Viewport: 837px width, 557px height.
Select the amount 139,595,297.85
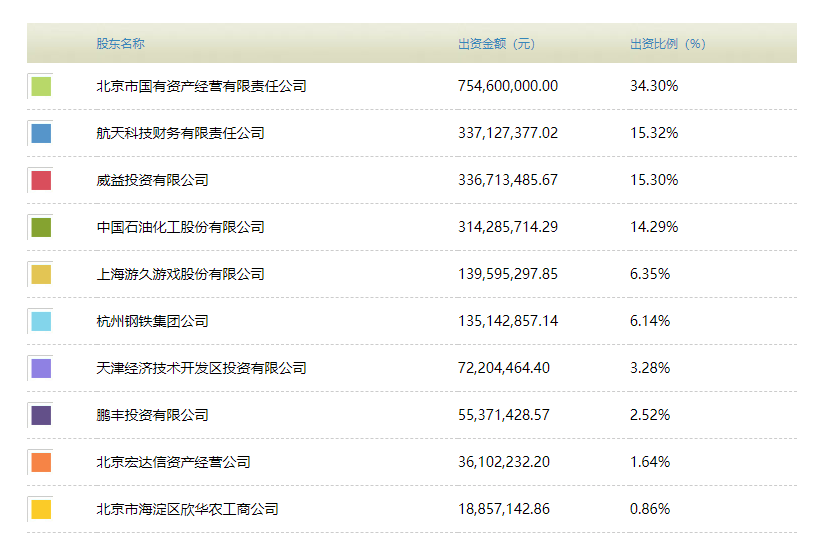(508, 274)
